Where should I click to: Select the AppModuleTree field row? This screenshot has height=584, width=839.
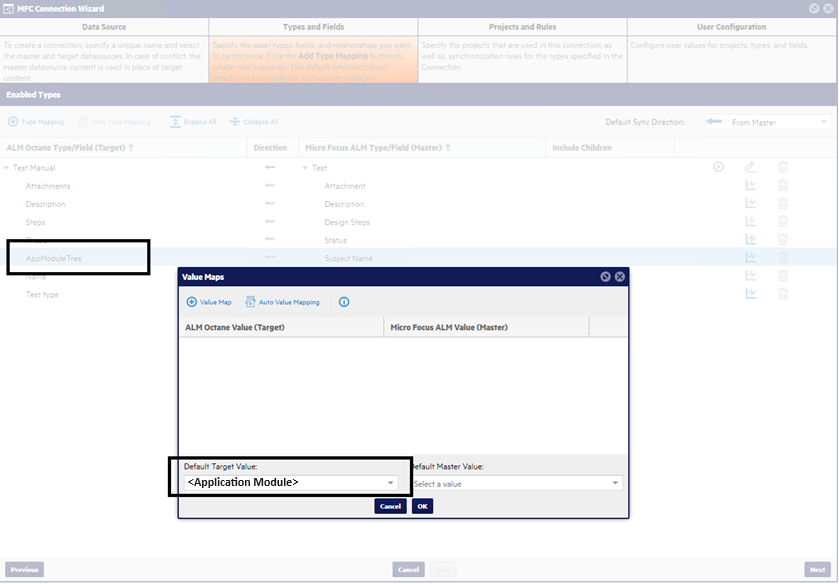pyautogui.click(x=54, y=258)
